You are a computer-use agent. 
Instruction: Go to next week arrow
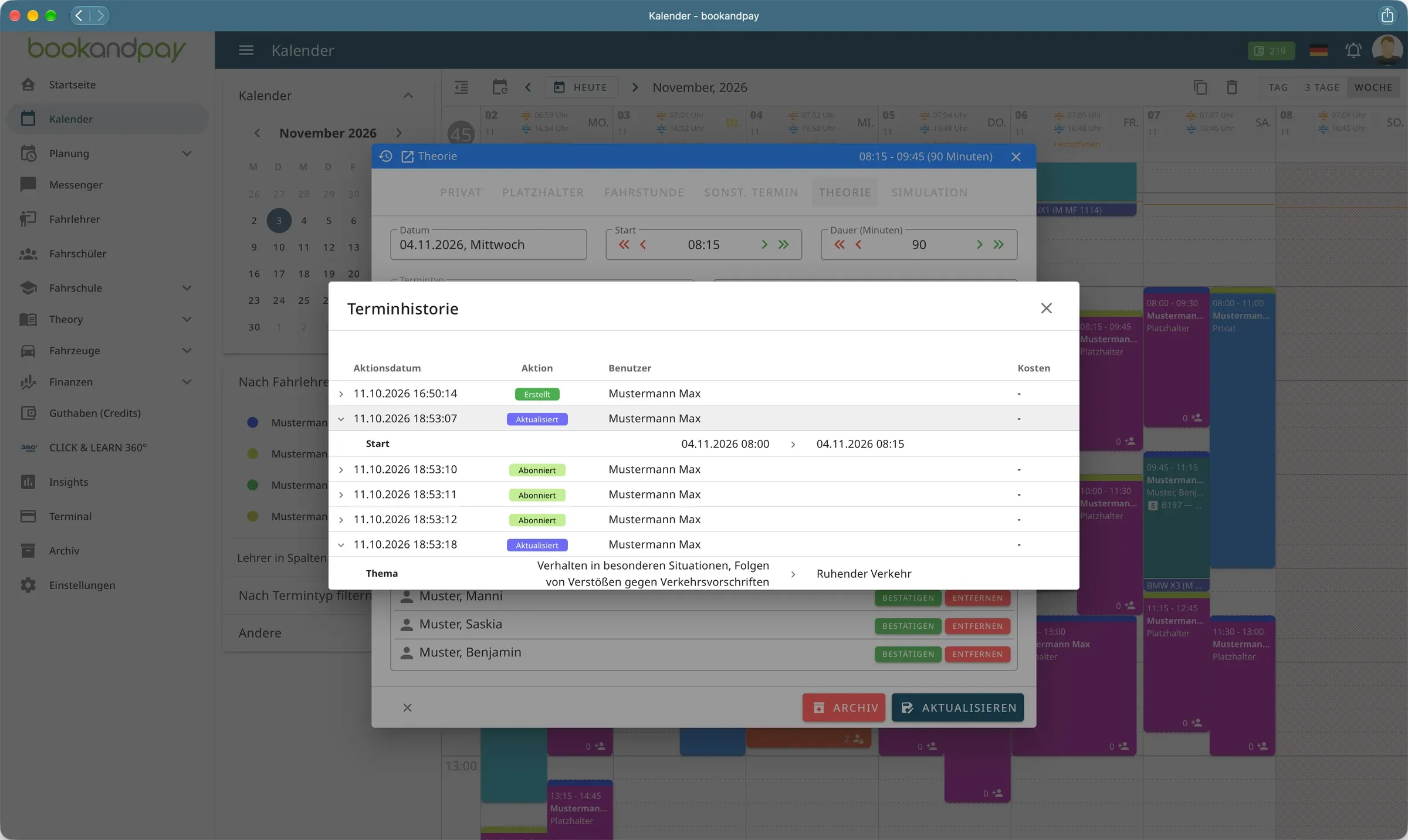point(635,87)
